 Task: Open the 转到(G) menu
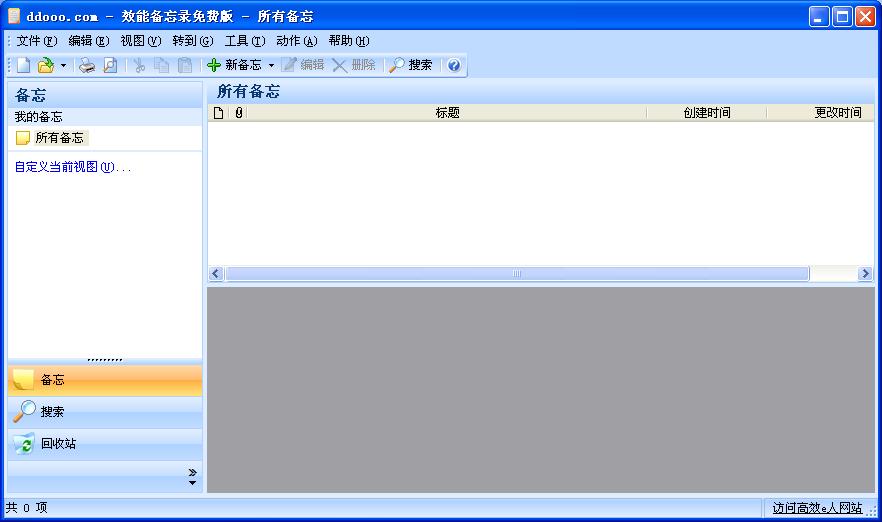(x=193, y=40)
